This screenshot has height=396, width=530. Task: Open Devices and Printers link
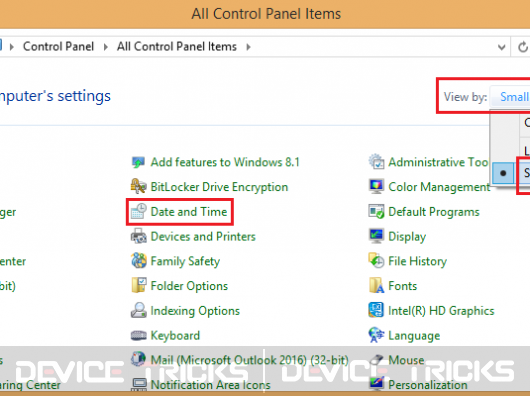[x=203, y=237]
